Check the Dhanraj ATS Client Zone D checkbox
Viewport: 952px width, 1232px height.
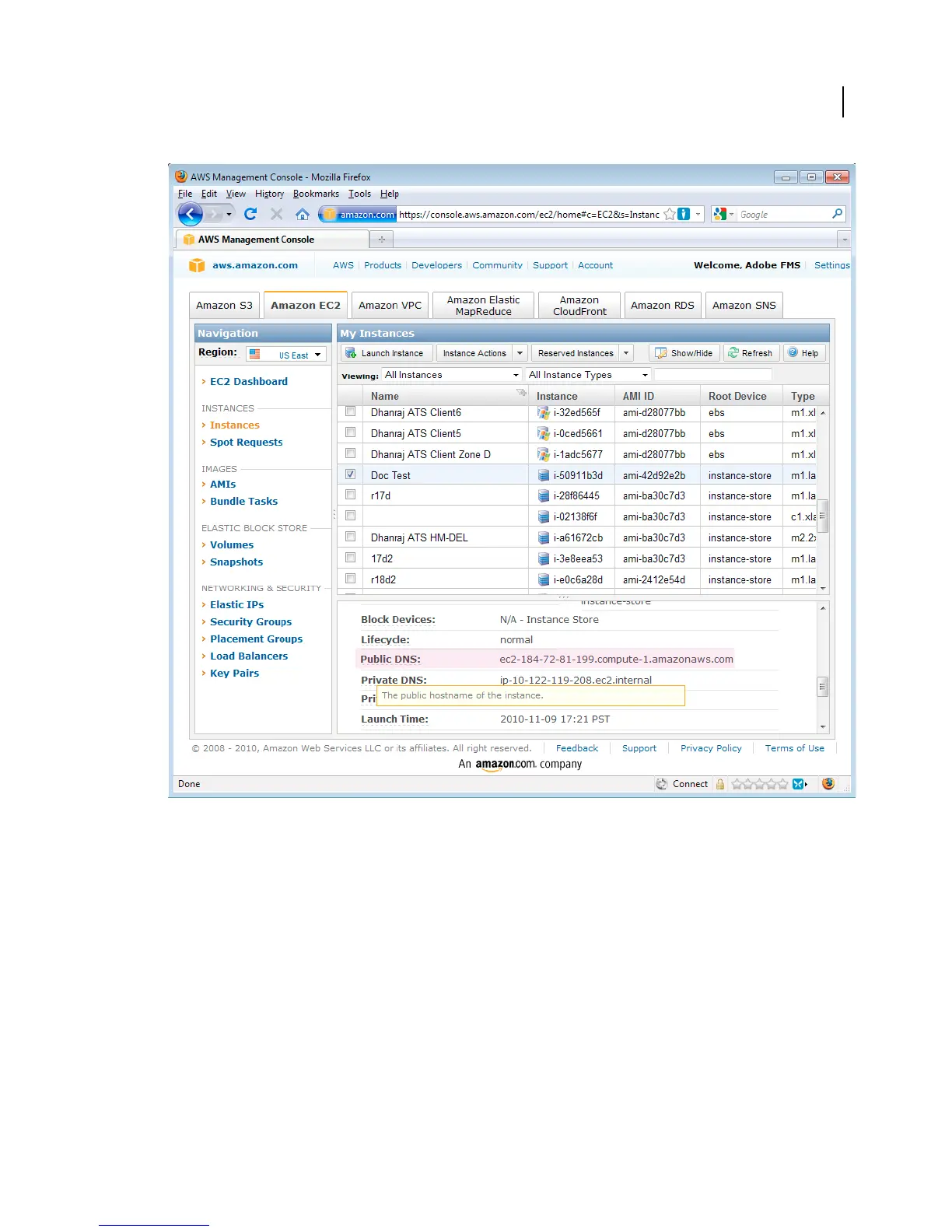(350, 453)
